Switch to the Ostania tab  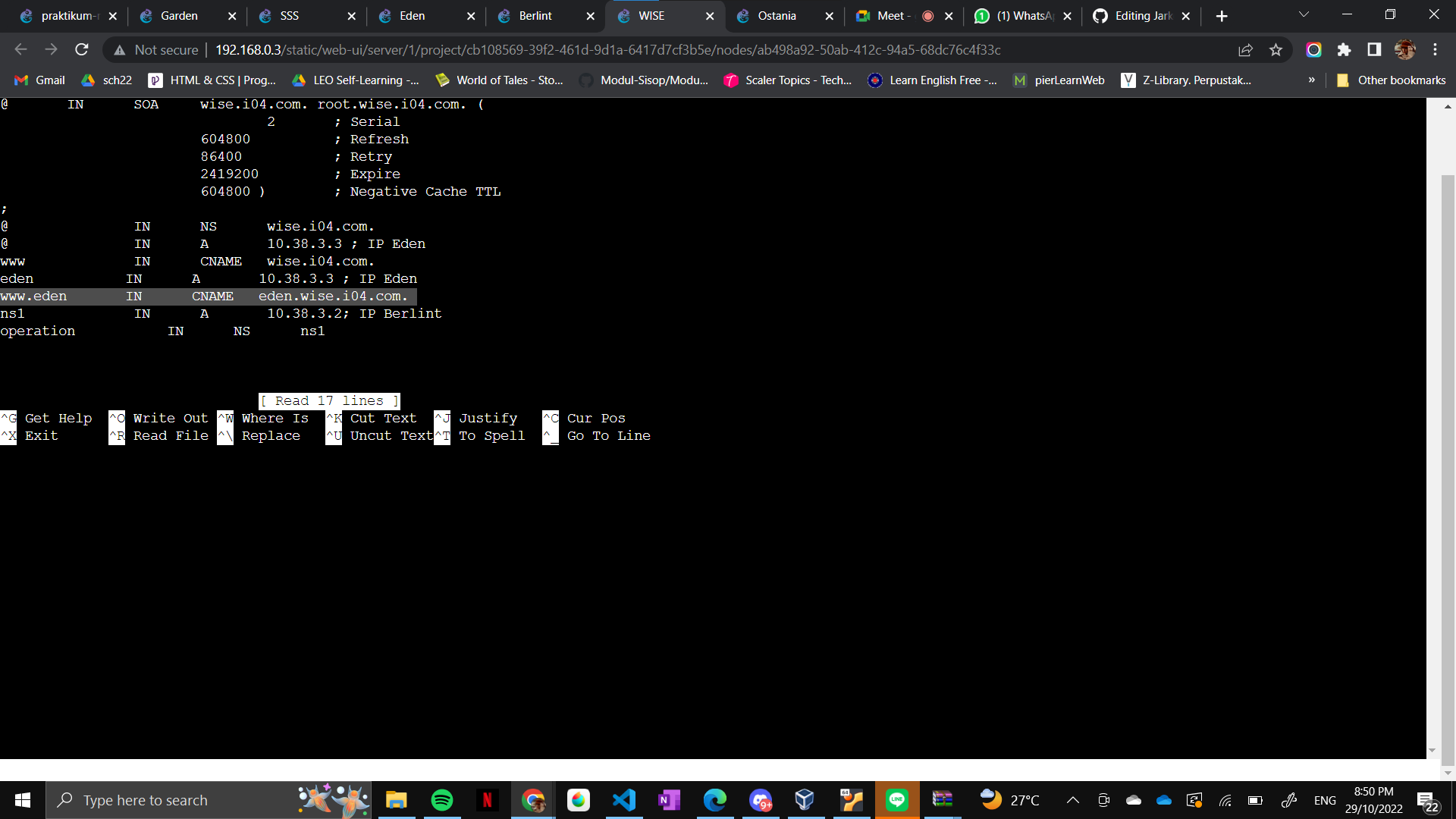point(778,15)
